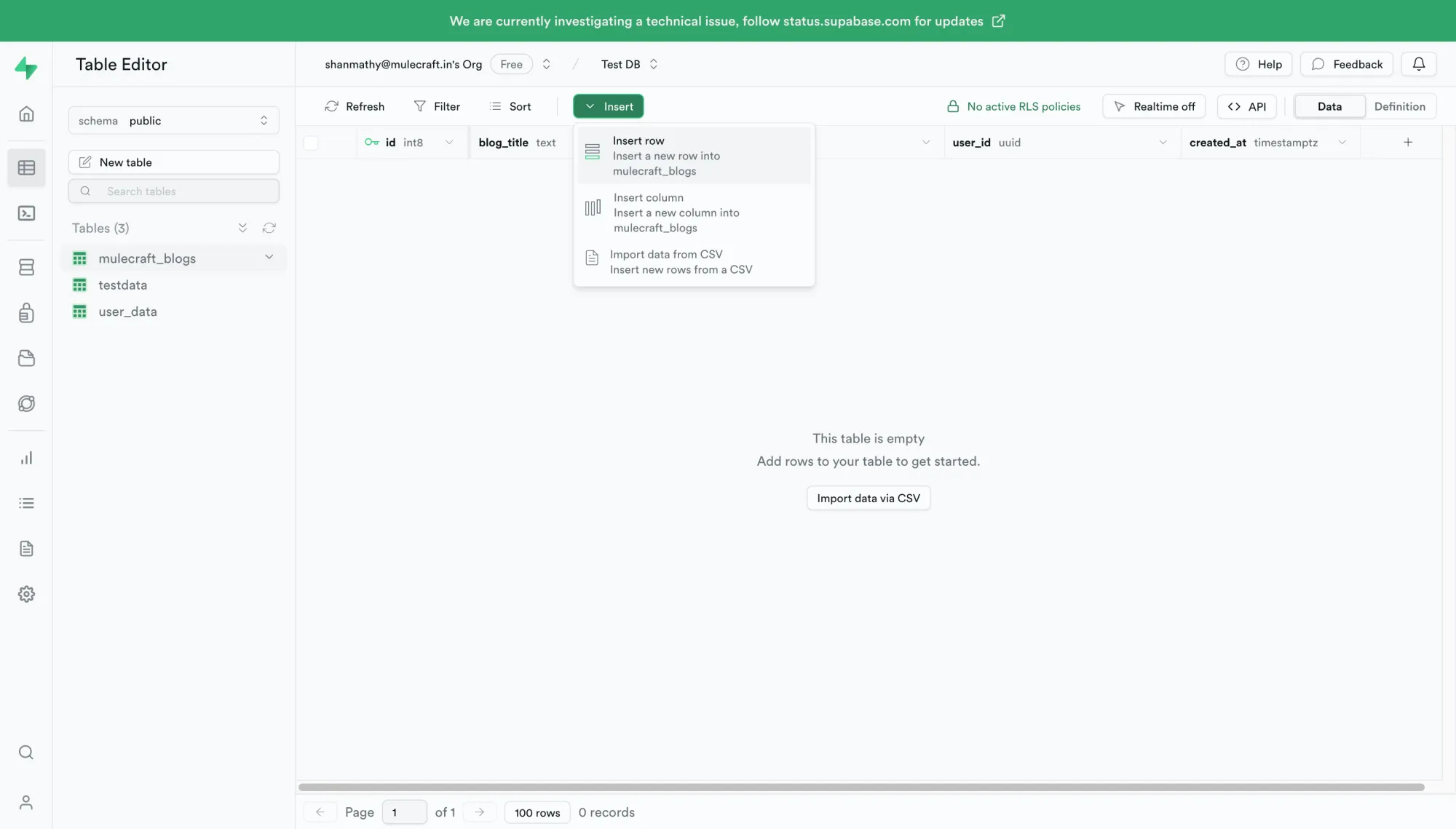The width and height of the screenshot is (1456, 829).
Task: Click New table button
Action: [173, 162]
